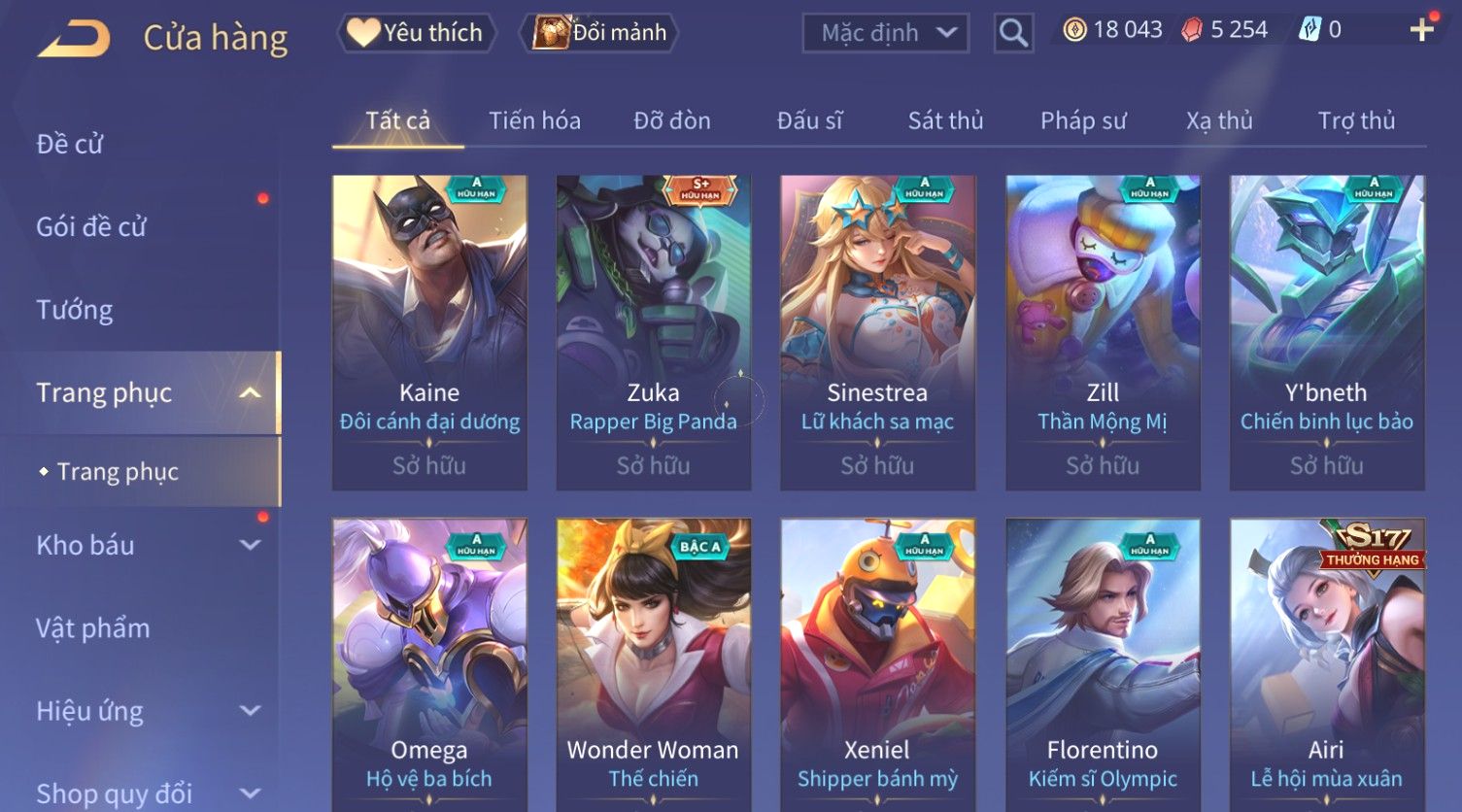Click the gold coin currency icon
The width and height of the screenshot is (1462, 812).
[x=1074, y=30]
